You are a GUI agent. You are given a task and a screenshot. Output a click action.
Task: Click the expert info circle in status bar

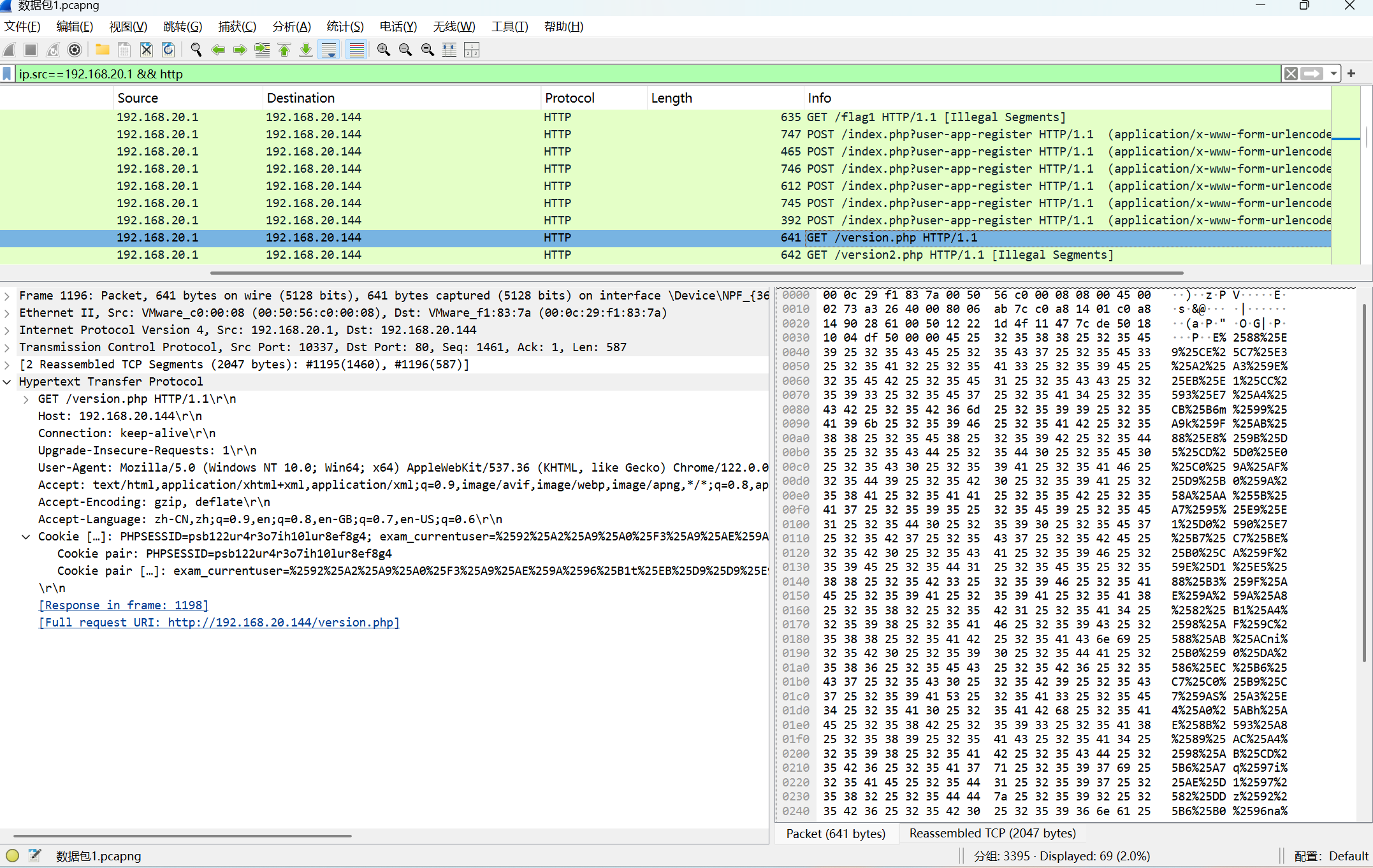click(x=12, y=856)
